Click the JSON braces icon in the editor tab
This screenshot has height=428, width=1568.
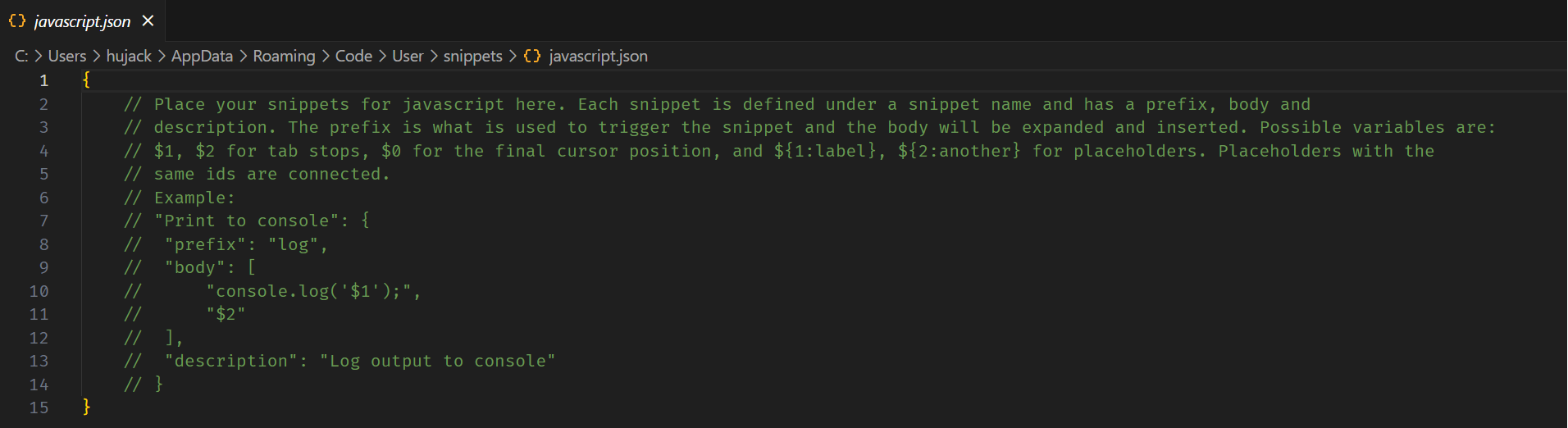tap(17, 21)
